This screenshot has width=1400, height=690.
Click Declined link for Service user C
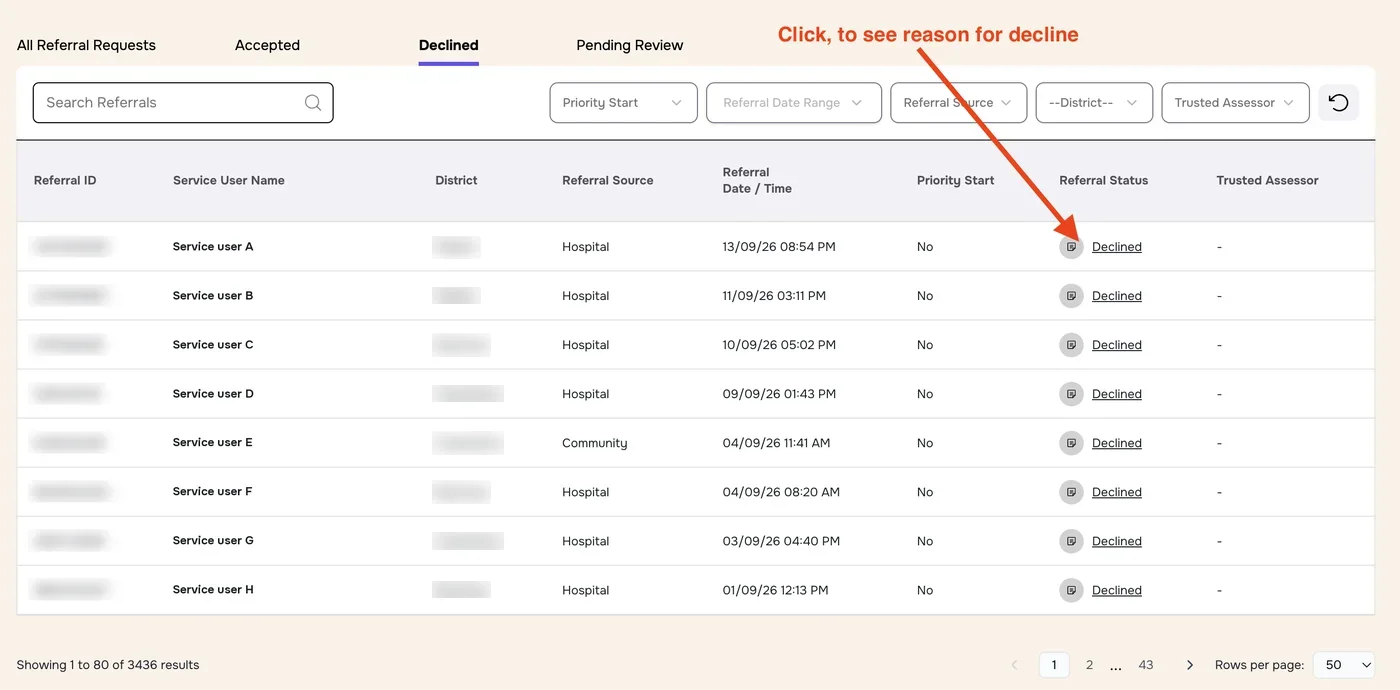tap(1116, 345)
